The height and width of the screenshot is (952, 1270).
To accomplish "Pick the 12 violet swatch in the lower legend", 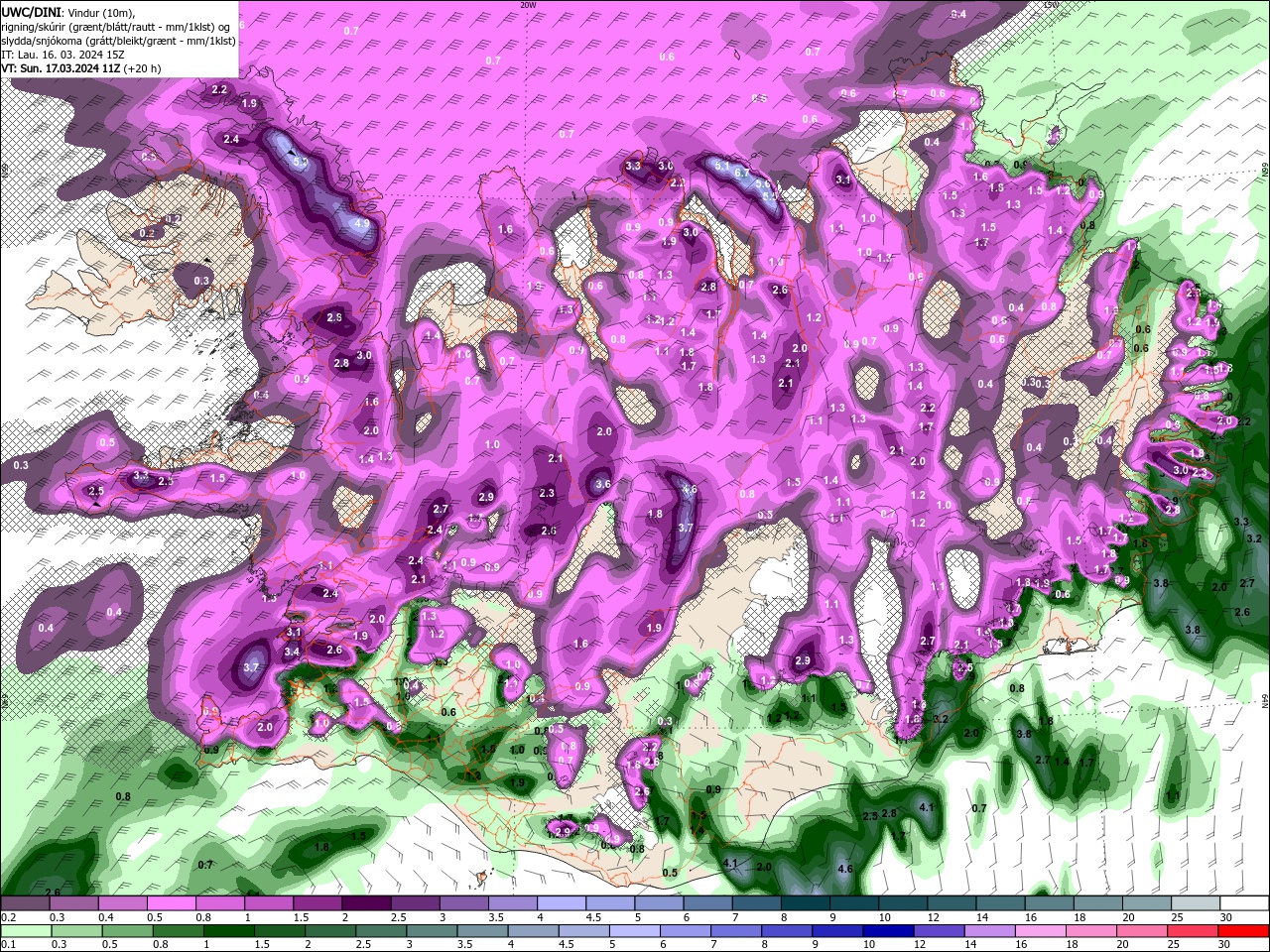I will (940, 931).
